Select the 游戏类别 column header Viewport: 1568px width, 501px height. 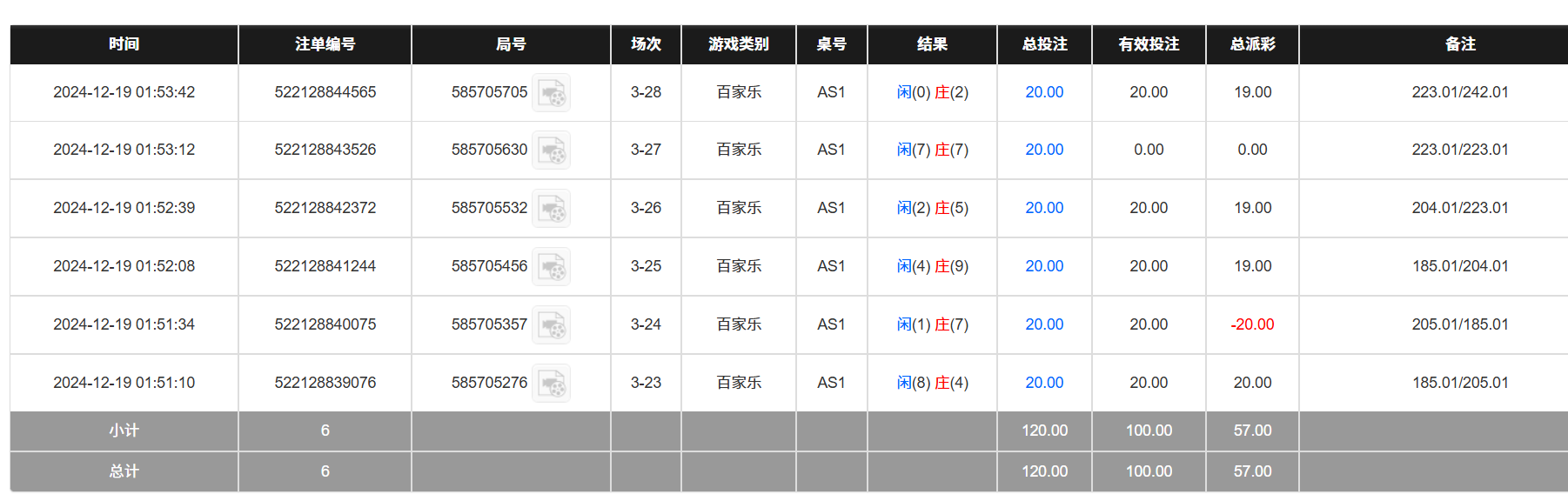click(738, 44)
